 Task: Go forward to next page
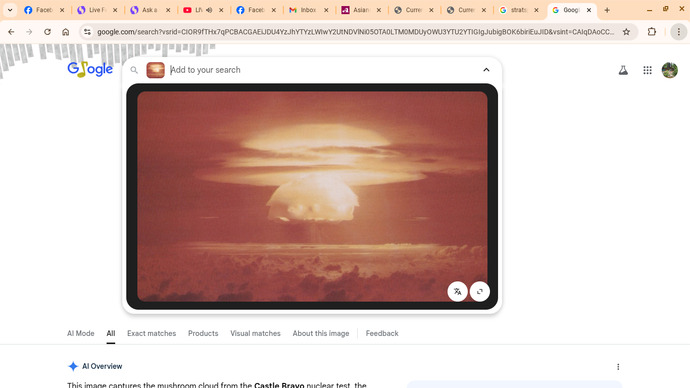29,32
